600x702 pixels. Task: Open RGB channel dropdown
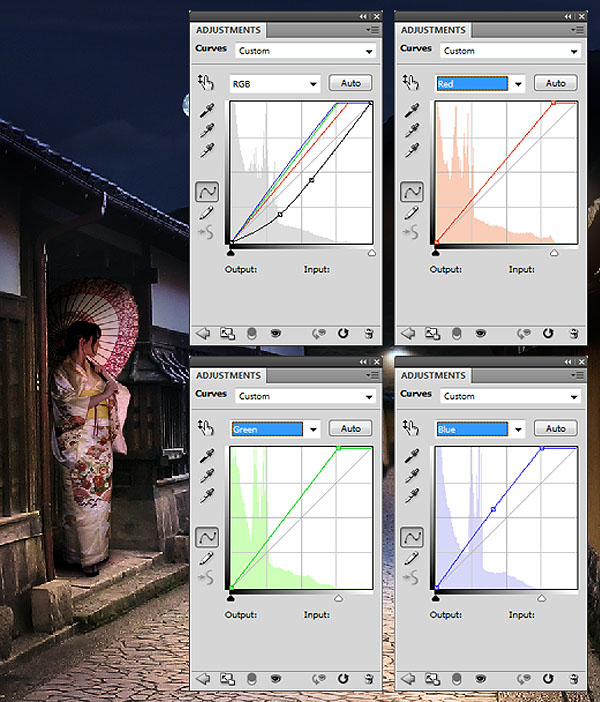pos(274,84)
